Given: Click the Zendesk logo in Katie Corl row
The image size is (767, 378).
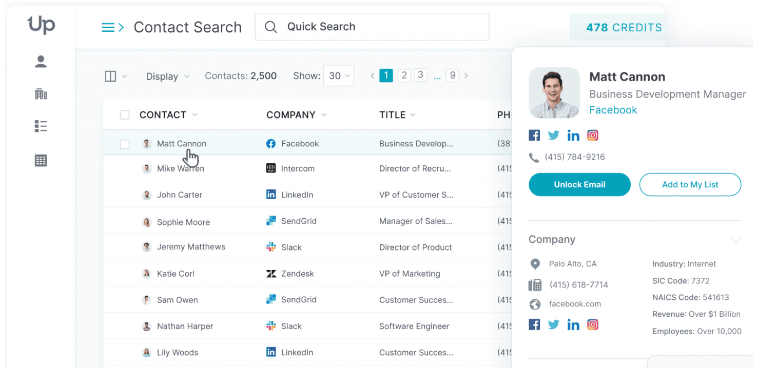Looking at the screenshot, I should [271, 273].
